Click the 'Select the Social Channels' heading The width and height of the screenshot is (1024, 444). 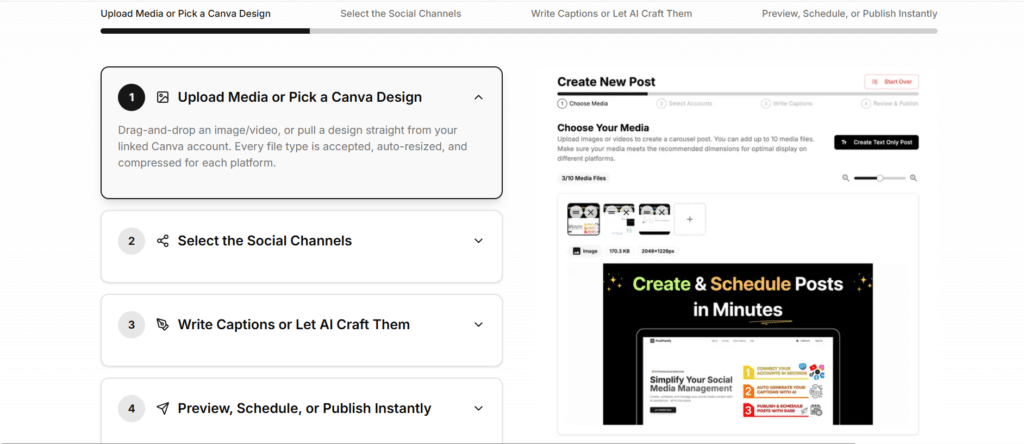(264, 241)
